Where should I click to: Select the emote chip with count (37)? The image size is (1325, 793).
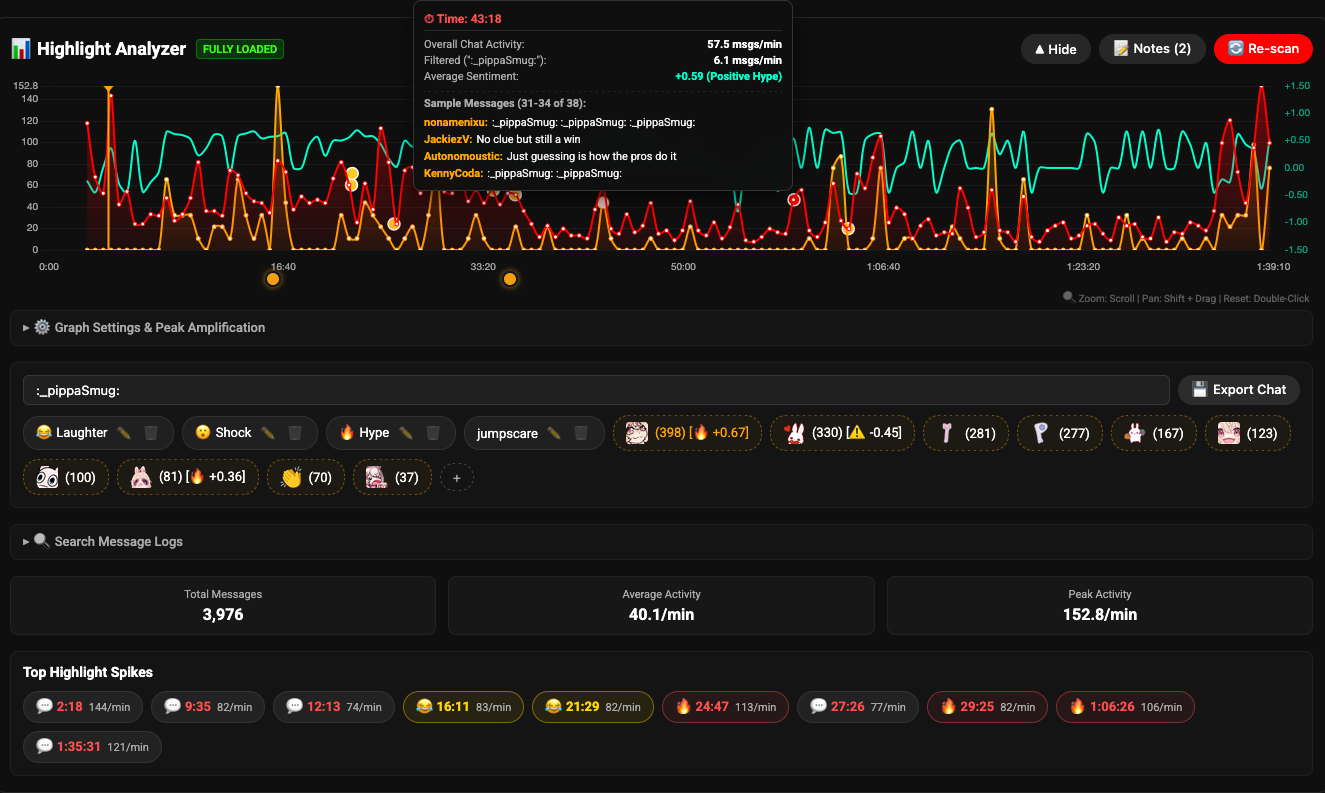pyautogui.click(x=392, y=477)
